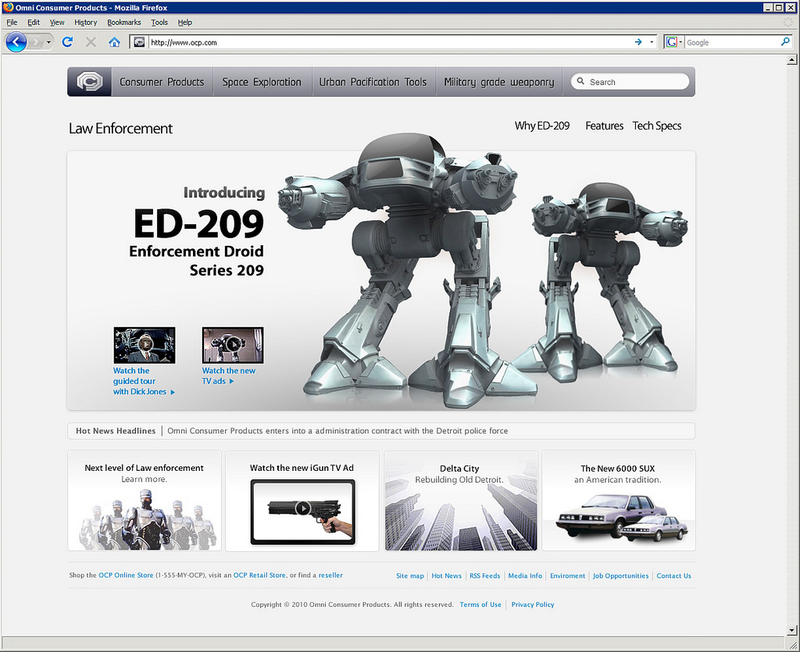
Task: Click the reseller link
Action: pyautogui.click(x=331, y=575)
